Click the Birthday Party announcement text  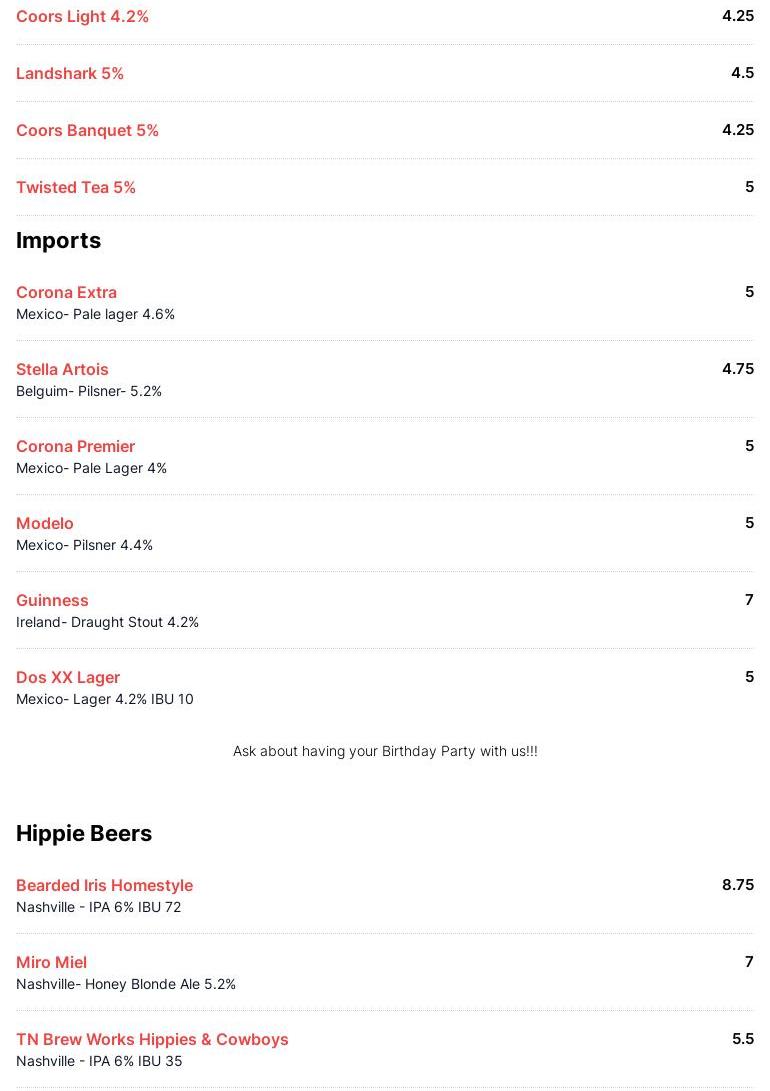click(x=385, y=751)
